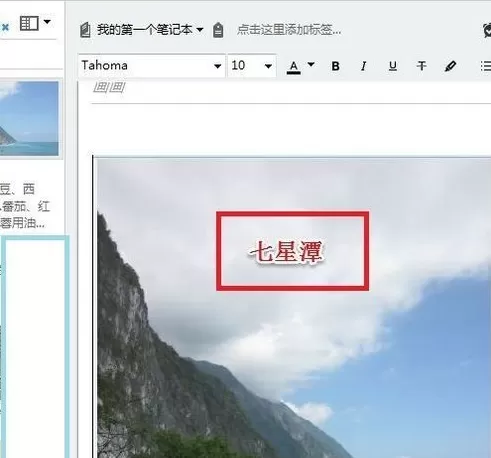This screenshot has width=491, height=458.
Task: Click the 点击这里添加标签 tag field
Action: coord(289,30)
